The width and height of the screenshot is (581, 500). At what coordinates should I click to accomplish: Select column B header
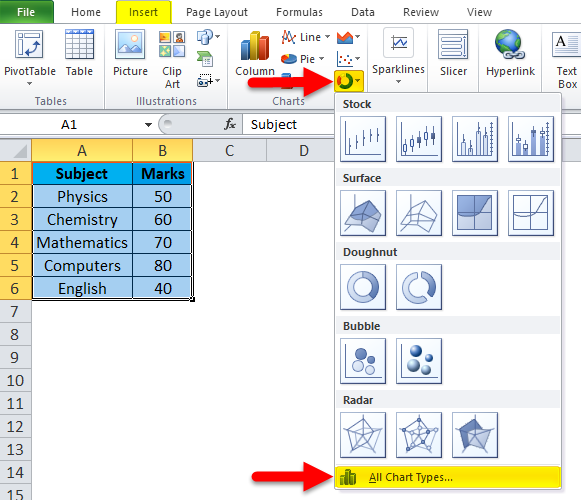(162, 150)
